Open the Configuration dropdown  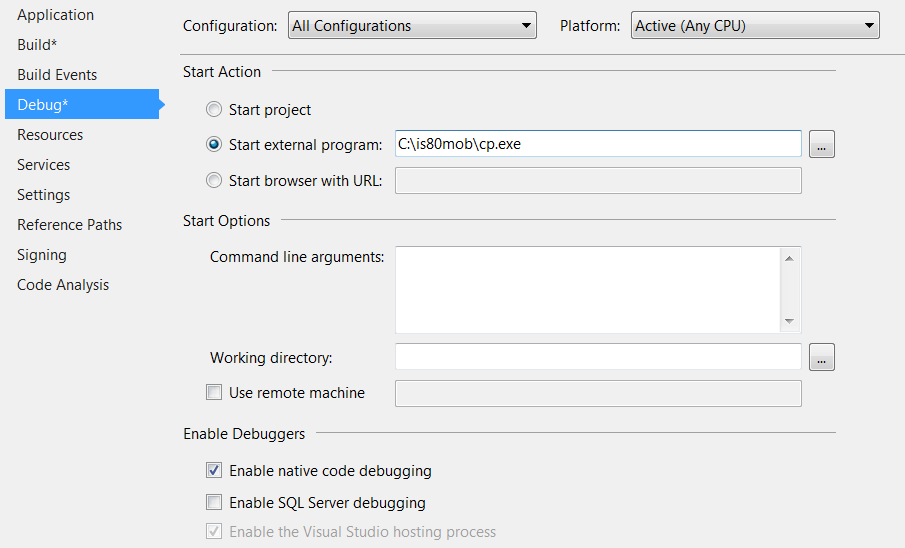coord(412,25)
